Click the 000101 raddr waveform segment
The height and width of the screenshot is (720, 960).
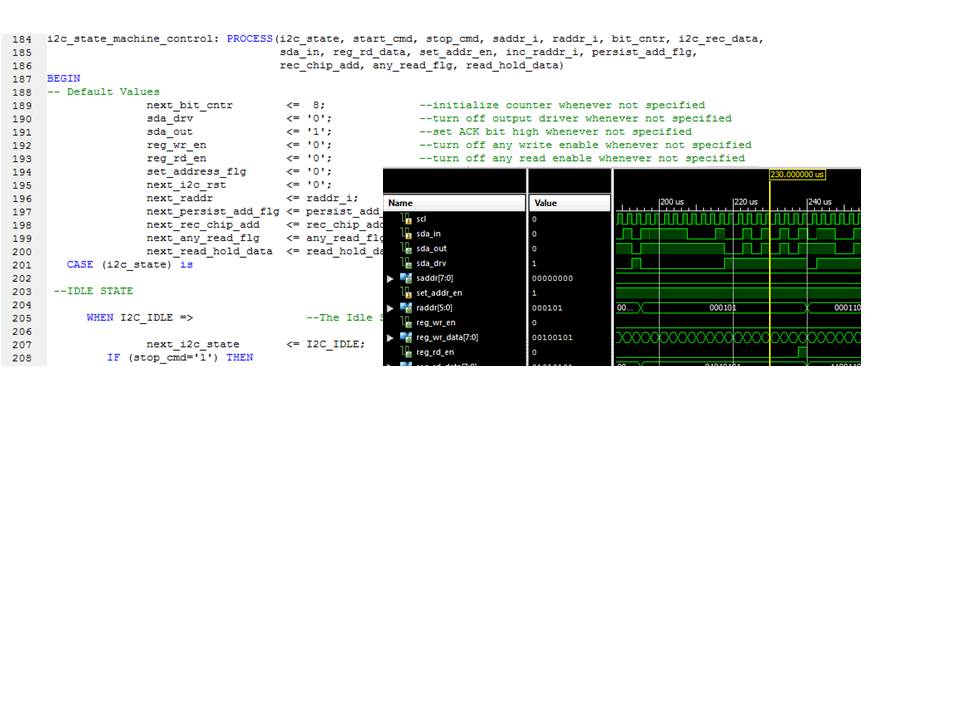pyautogui.click(x=722, y=307)
